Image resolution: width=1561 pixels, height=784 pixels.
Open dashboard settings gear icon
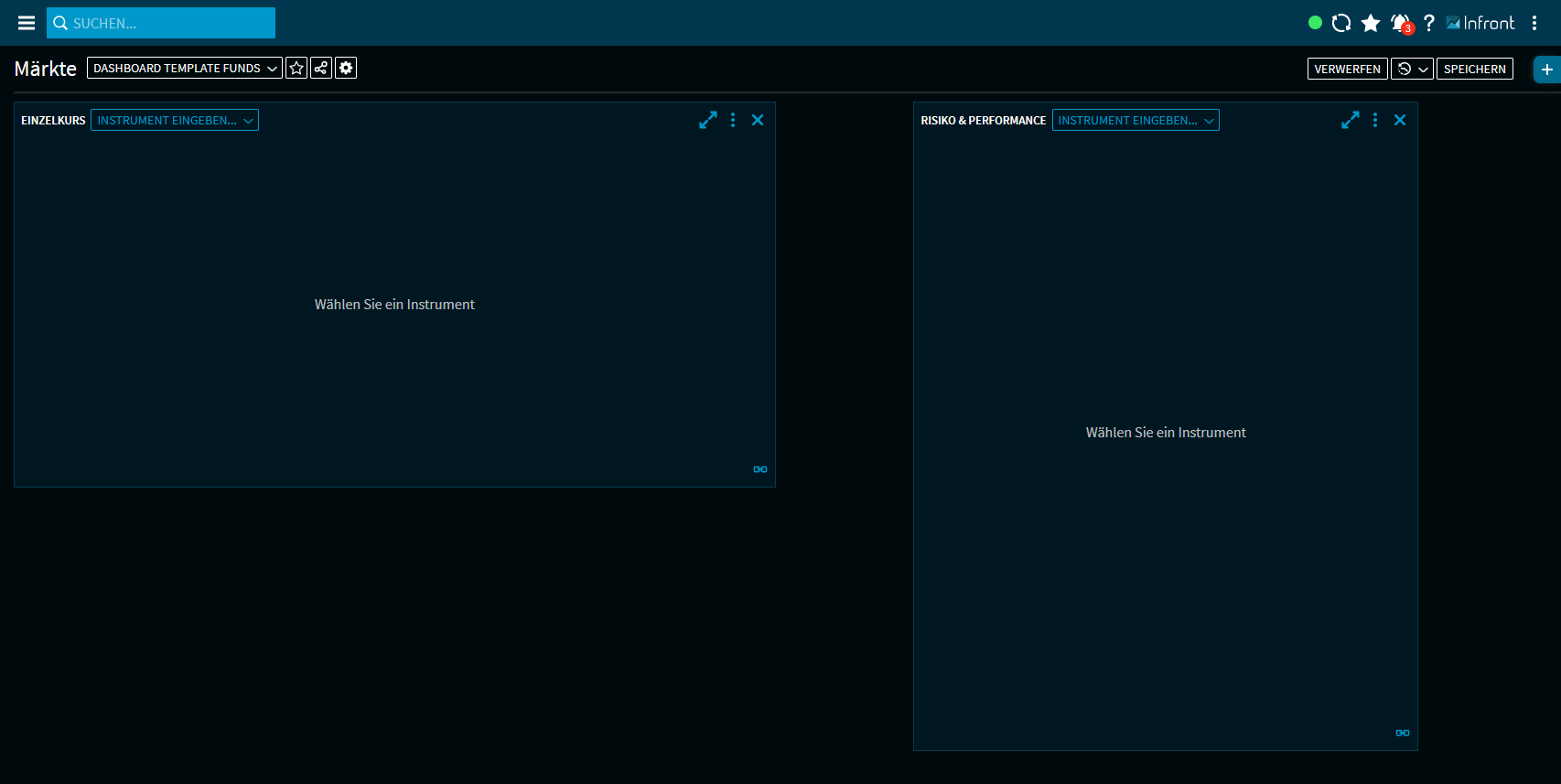pos(346,68)
